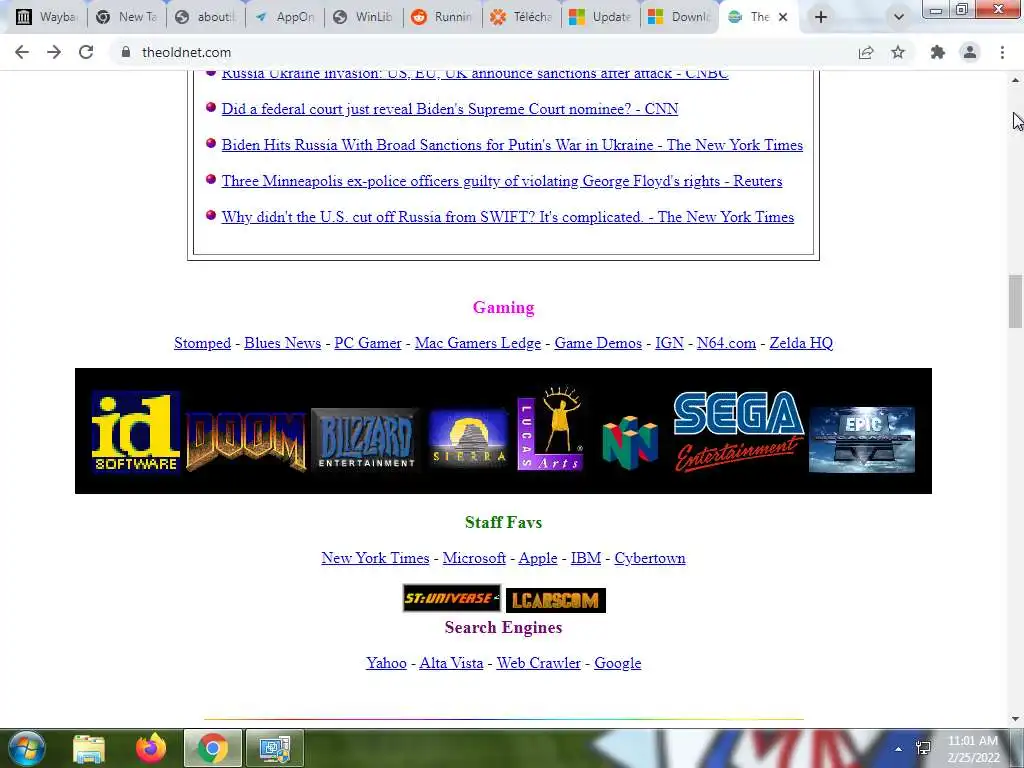
Task: Bookmark this page with the star icon
Action: pos(898,52)
